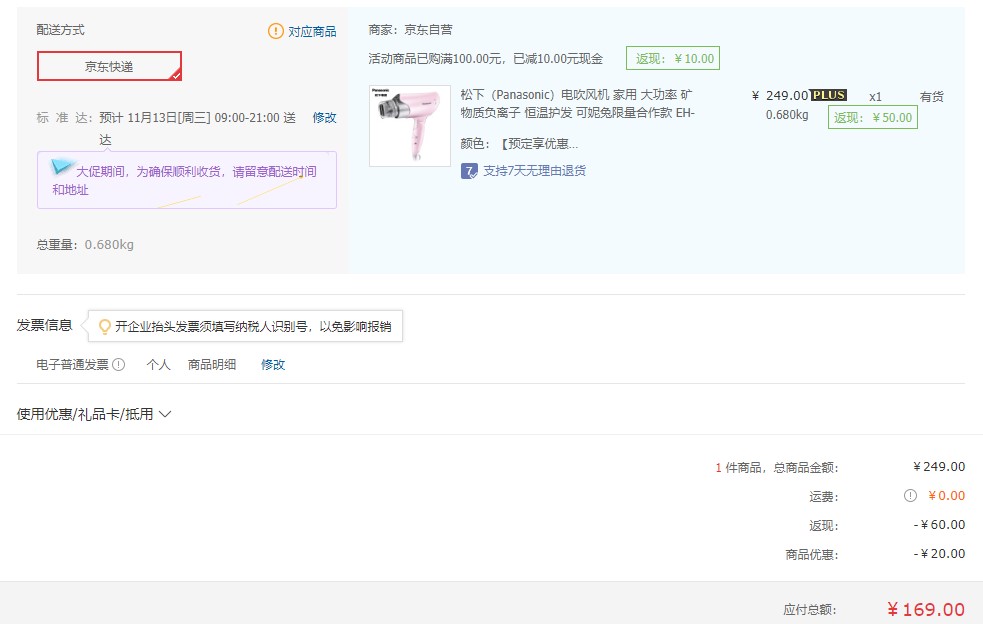This screenshot has height=624, width=983.
Task: Click the 返现 ¥50.00 tag
Action: (873, 117)
